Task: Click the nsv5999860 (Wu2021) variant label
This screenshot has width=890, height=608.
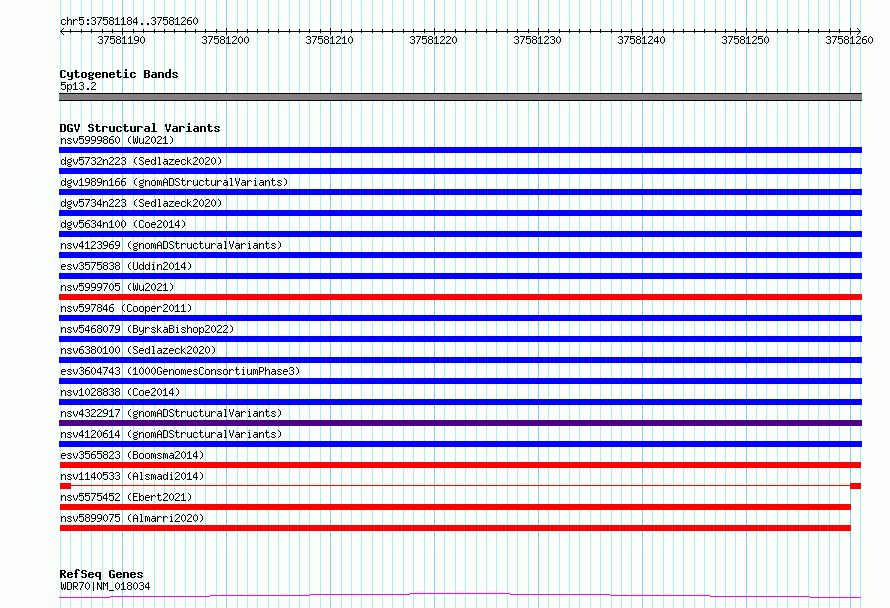Action: pos(117,140)
